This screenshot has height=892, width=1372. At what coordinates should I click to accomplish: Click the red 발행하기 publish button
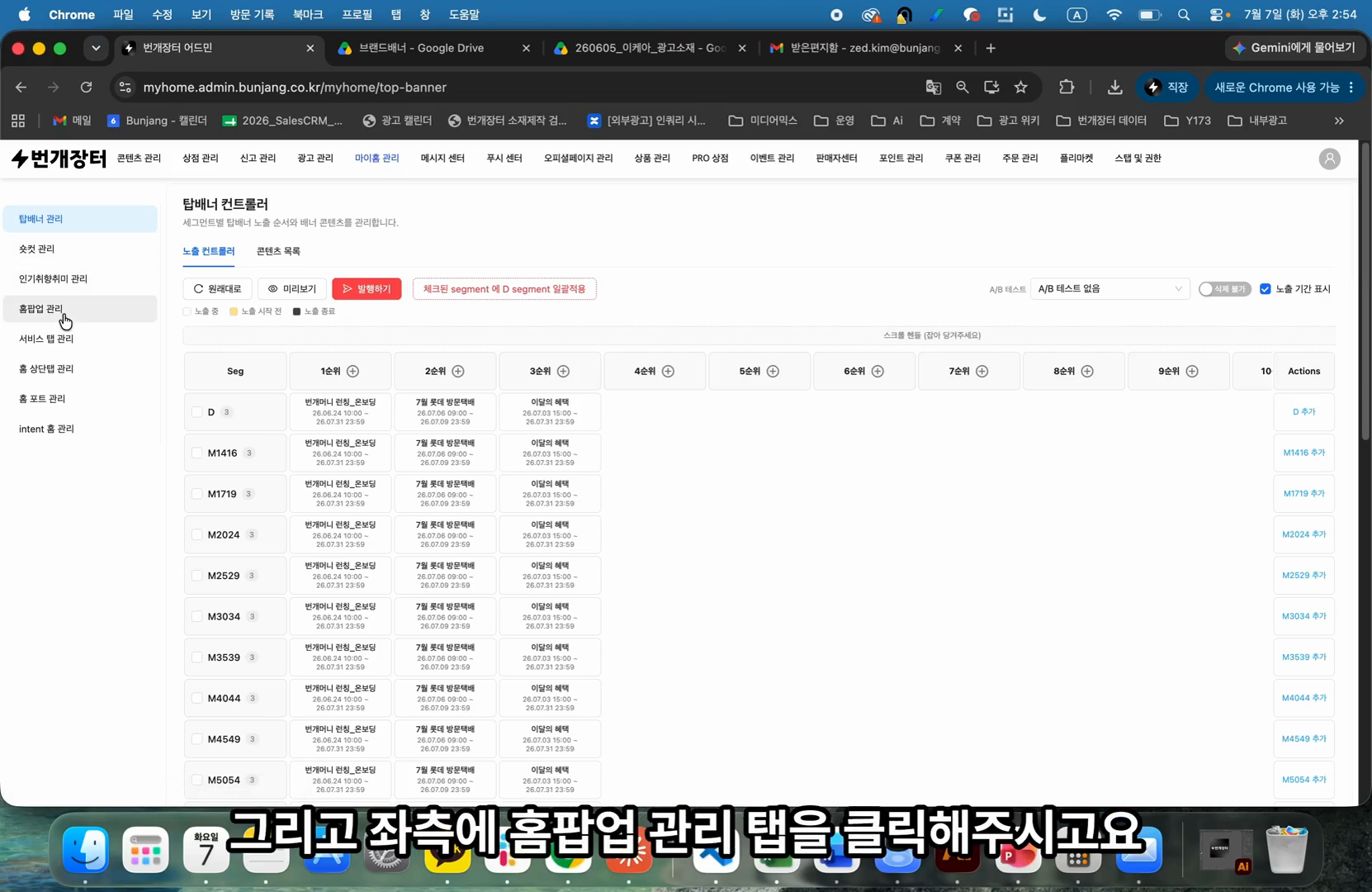[367, 289]
